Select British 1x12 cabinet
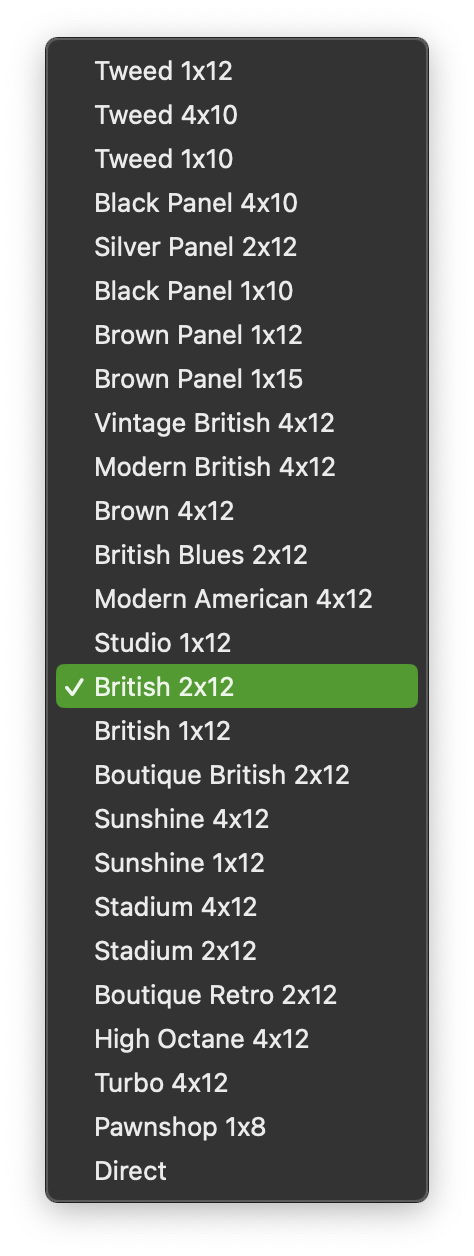The height and width of the screenshot is (1256, 474). click(x=237, y=731)
